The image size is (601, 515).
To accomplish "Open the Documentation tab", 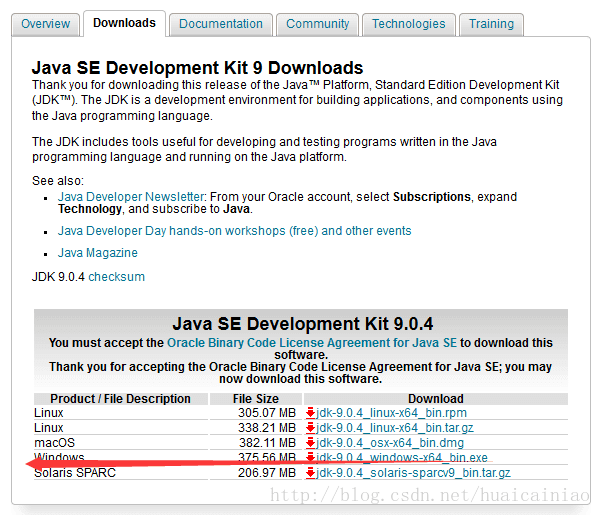I will 221,24.
